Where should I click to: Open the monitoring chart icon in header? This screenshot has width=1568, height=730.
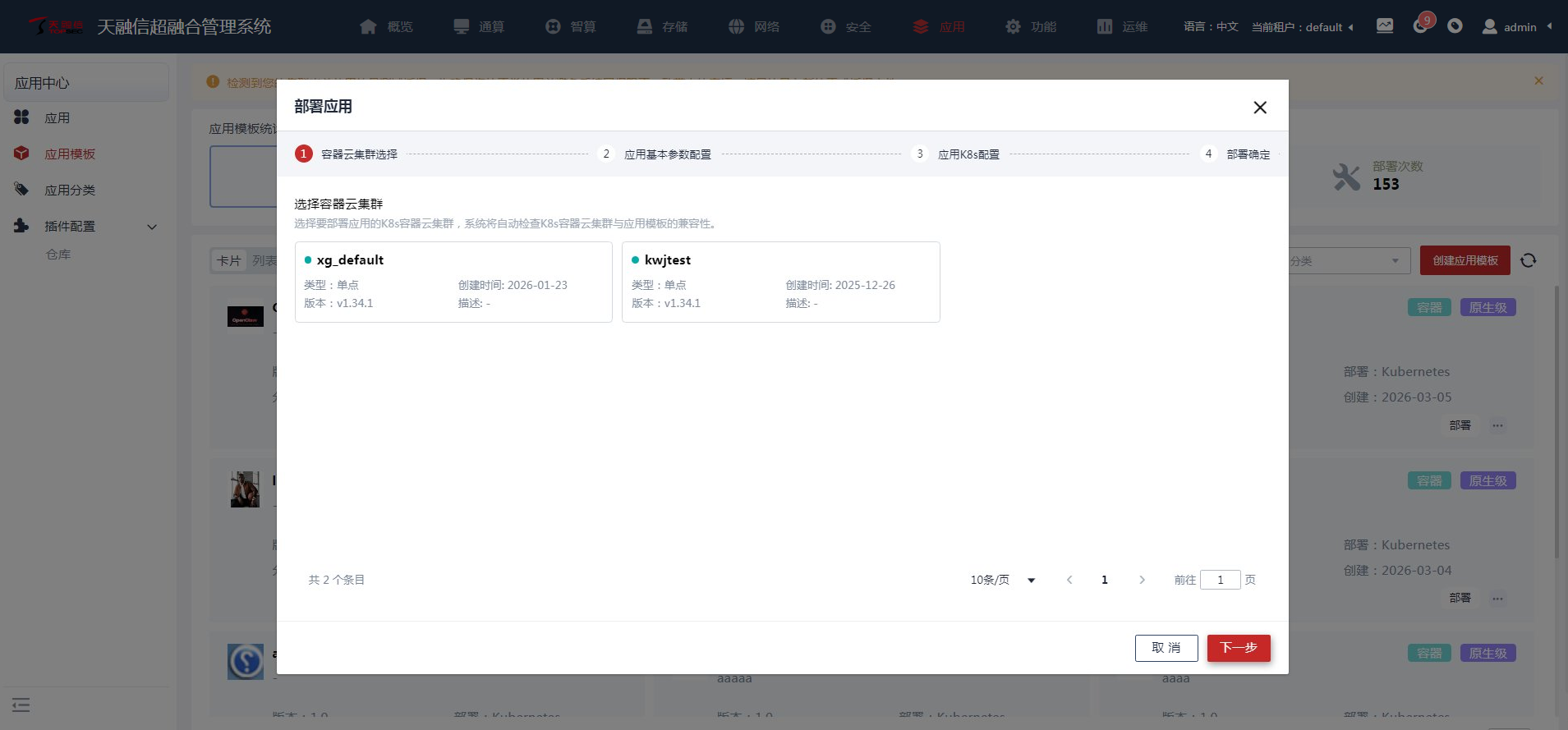pos(1385,26)
